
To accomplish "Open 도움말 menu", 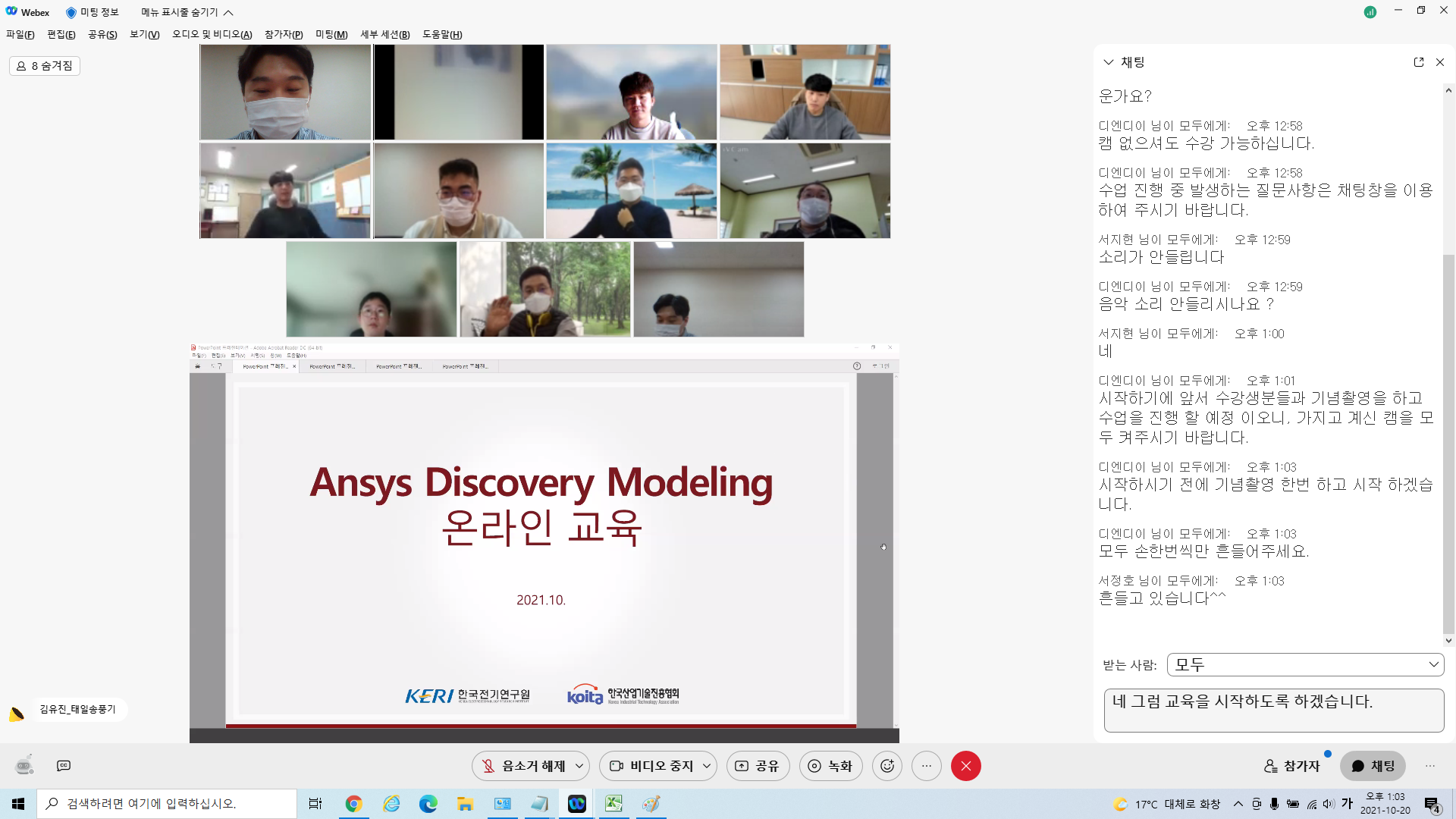I will tap(442, 35).
